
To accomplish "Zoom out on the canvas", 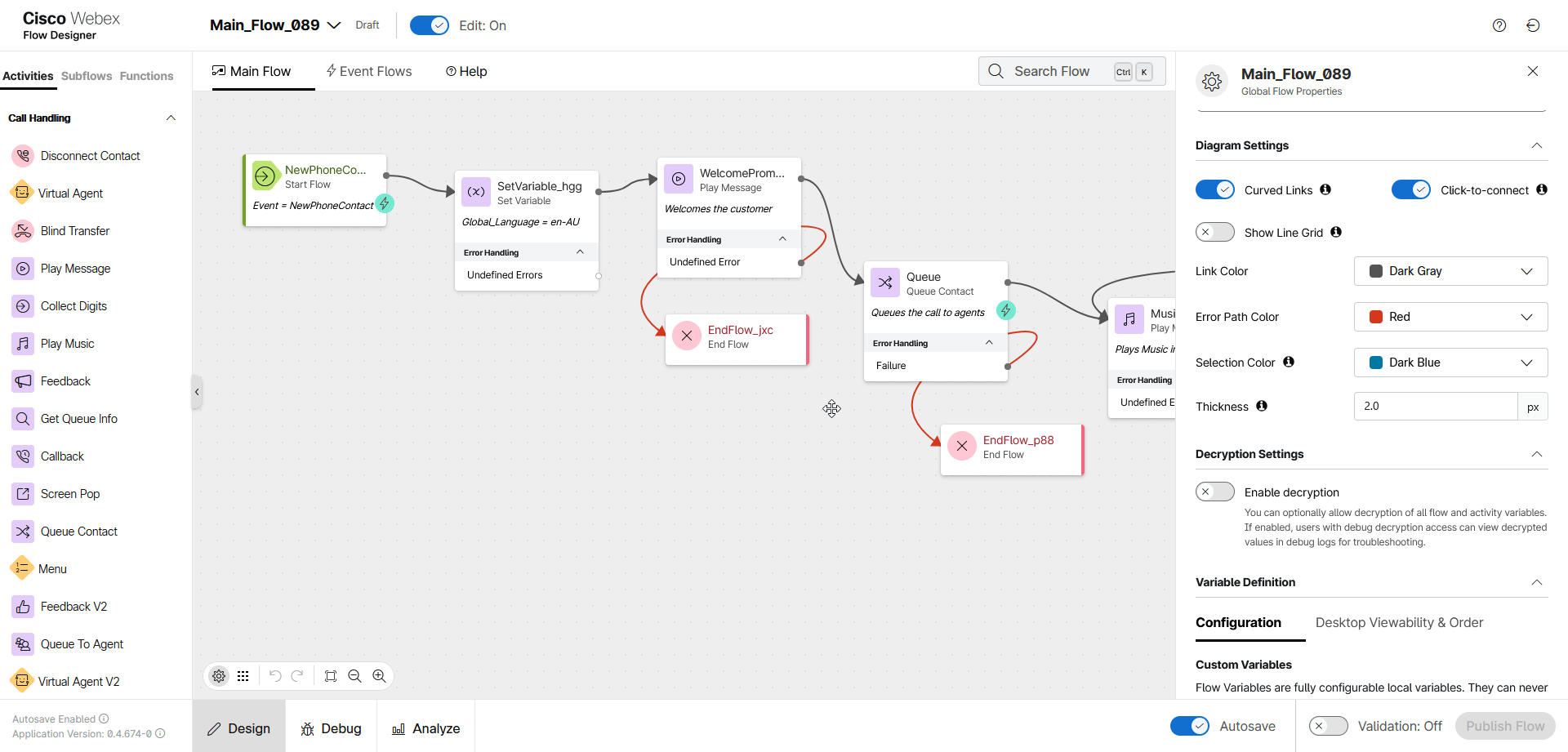I will pyautogui.click(x=354, y=676).
